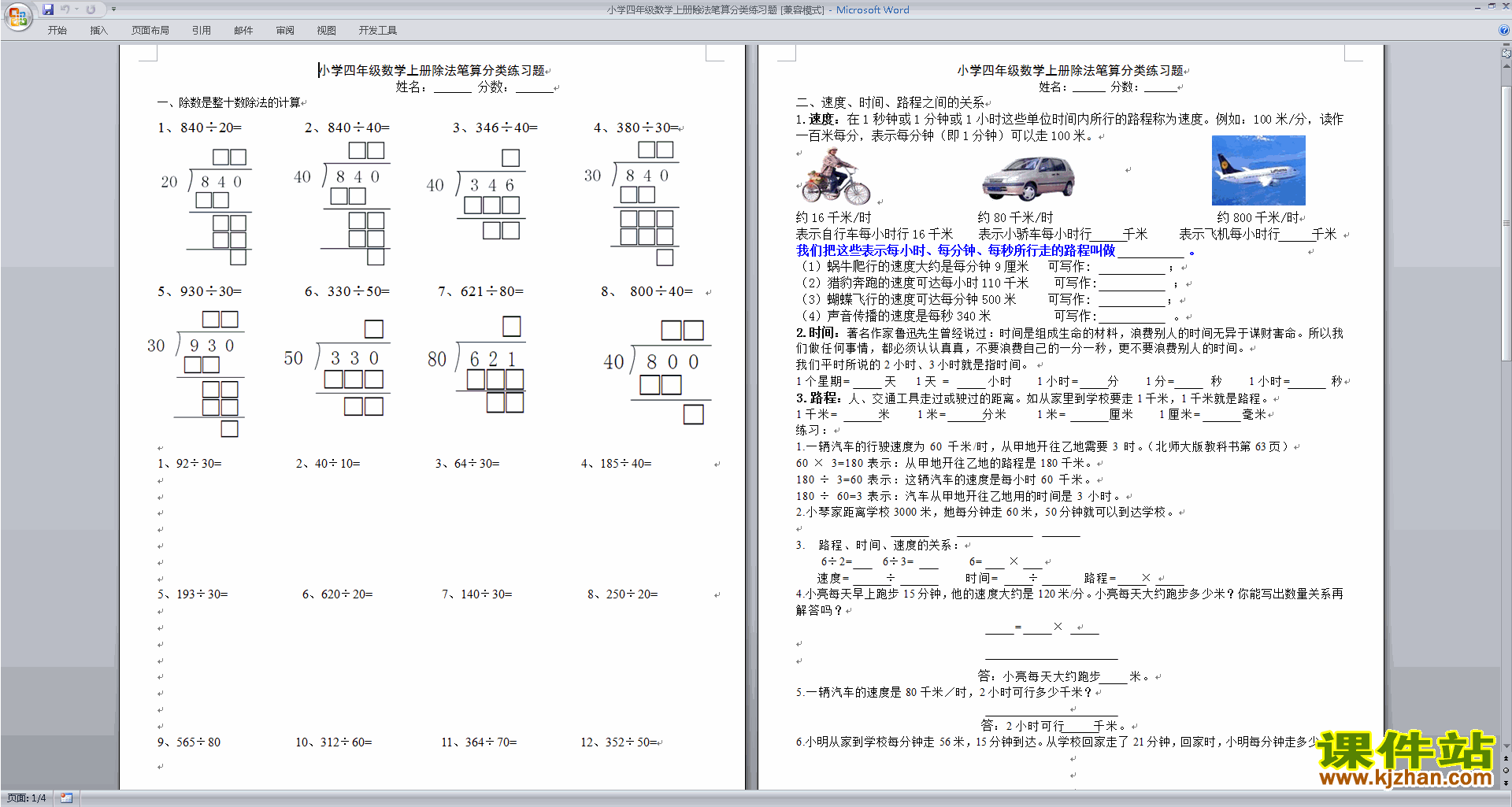Jump to the previous page
Image resolution: width=1512 pixels, height=807 pixels.
tap(1506, 758)
